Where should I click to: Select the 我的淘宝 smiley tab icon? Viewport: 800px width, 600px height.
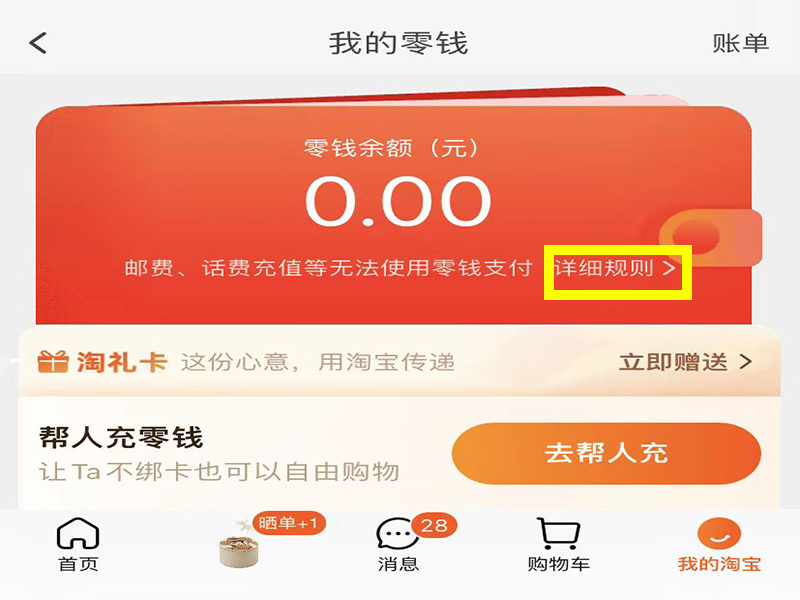pos(719,533)
